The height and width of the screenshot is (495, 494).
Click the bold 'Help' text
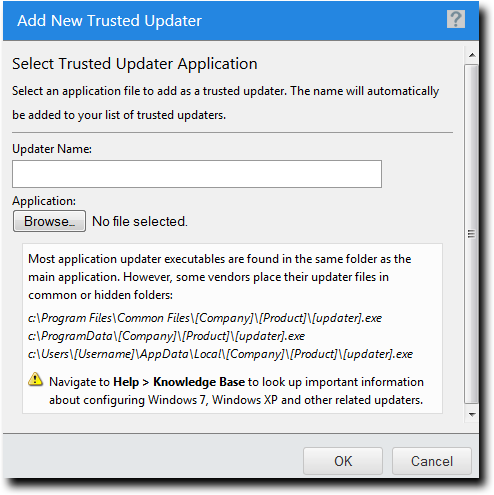(126, 382)
